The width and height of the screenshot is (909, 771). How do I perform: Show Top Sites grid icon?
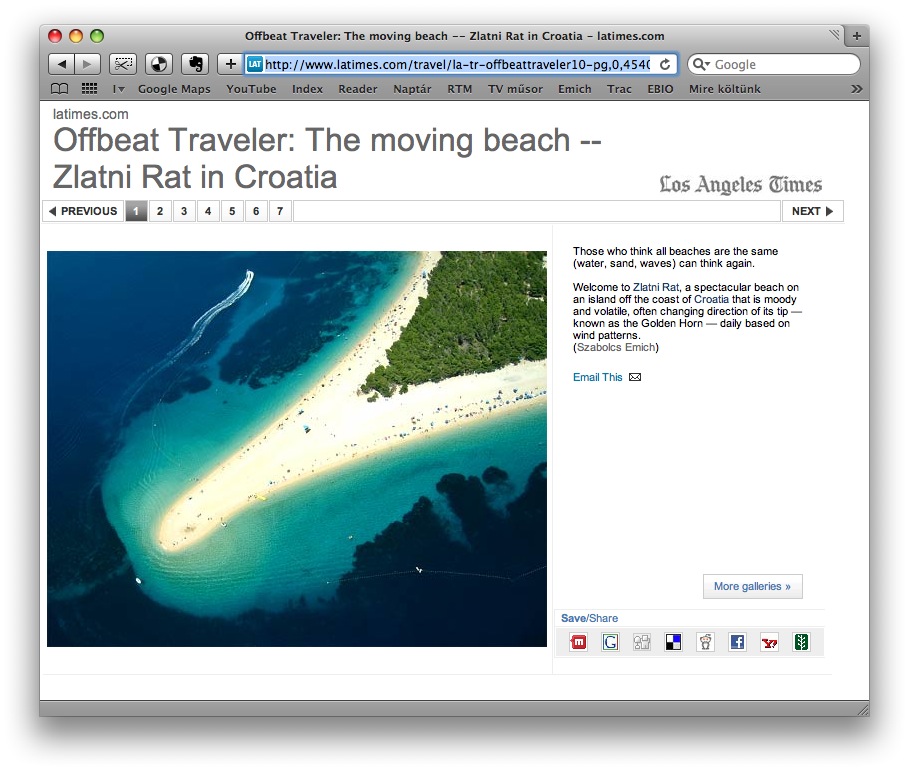point(89,89)
